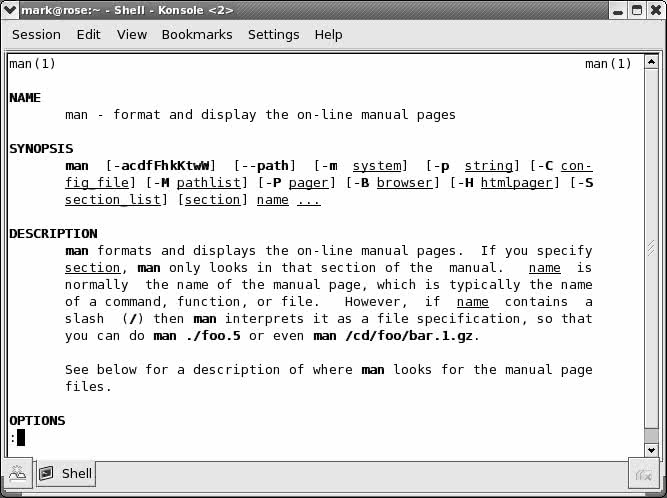This screenshot has height=498, width=667.
Task: Click the scrollbar down arrow
Action: pyautogui.click(x=651, y=450)
